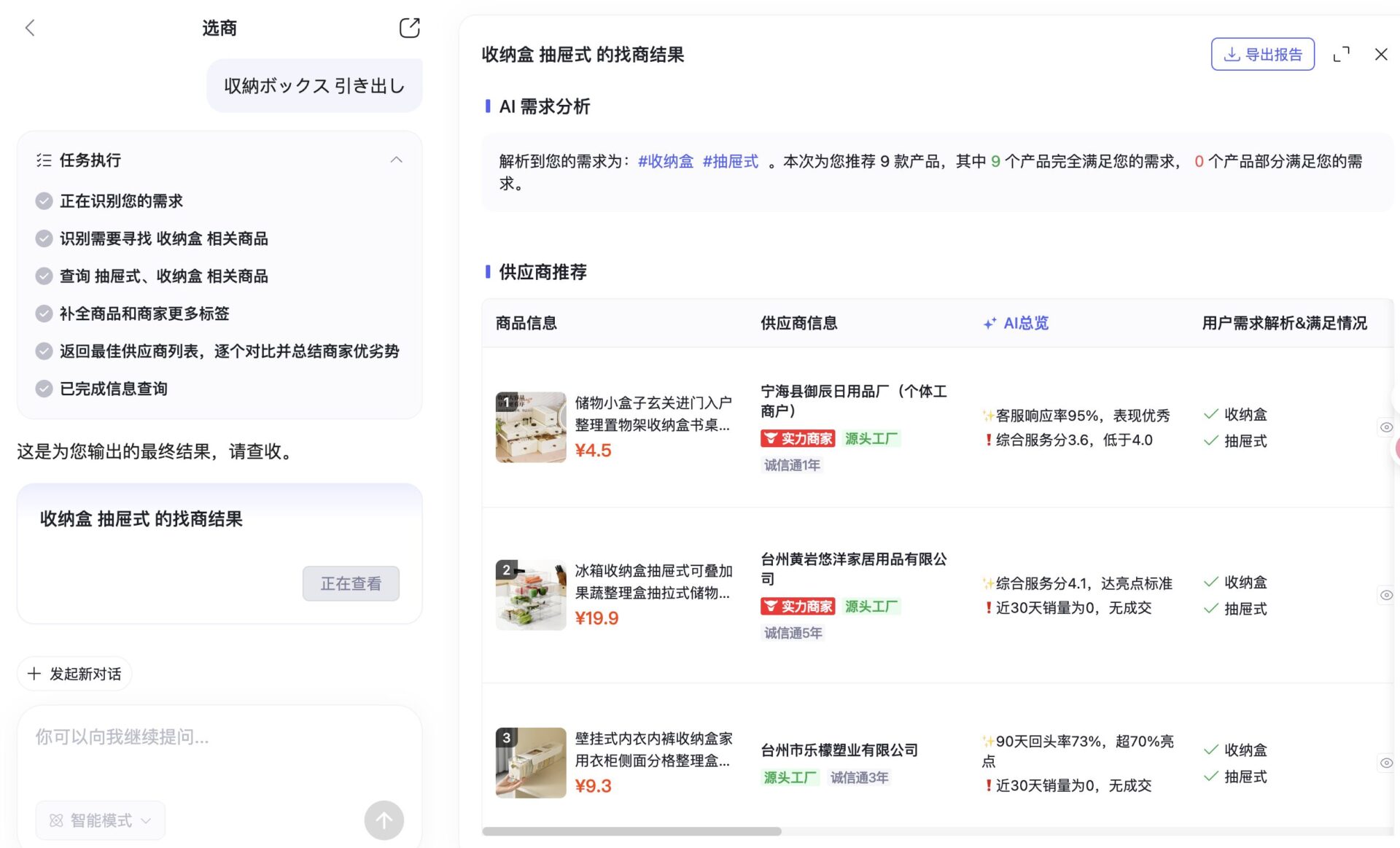Open the #抽屉式 hashtag link
The height and width of the screenshot is (848, 1400).
point(730,161)
